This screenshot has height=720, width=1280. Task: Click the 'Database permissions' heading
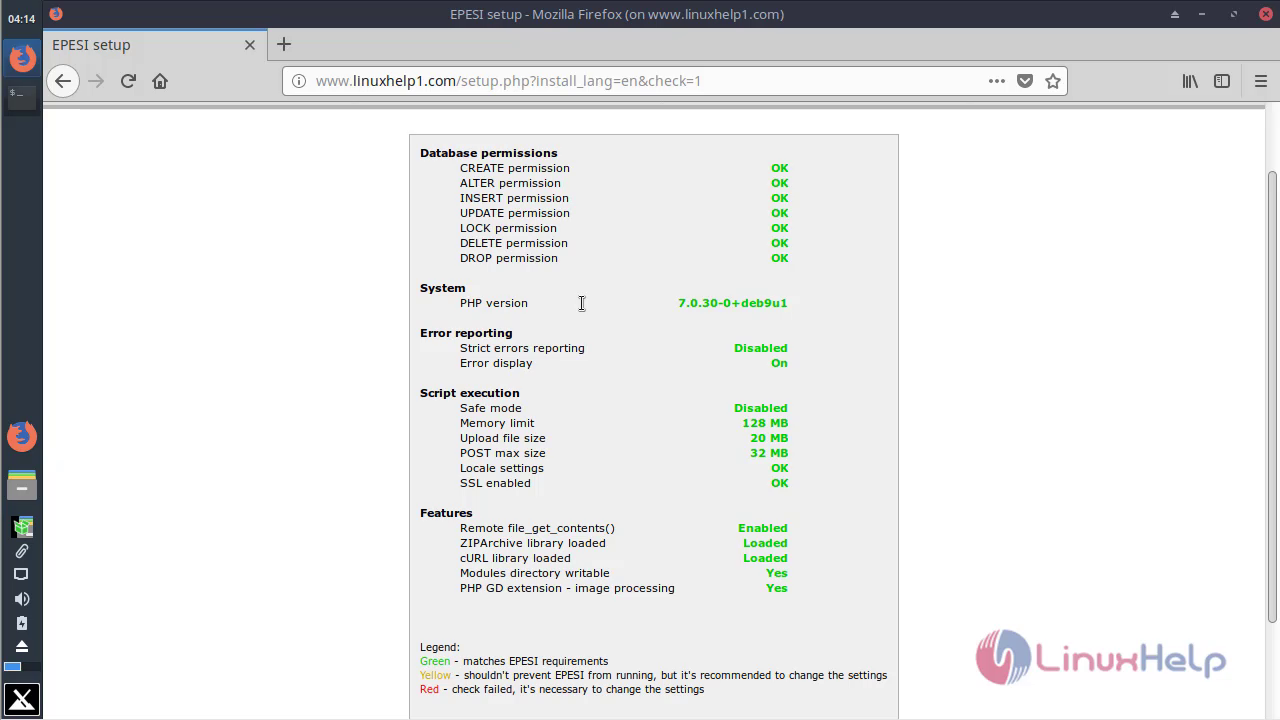tap(489, 153)
